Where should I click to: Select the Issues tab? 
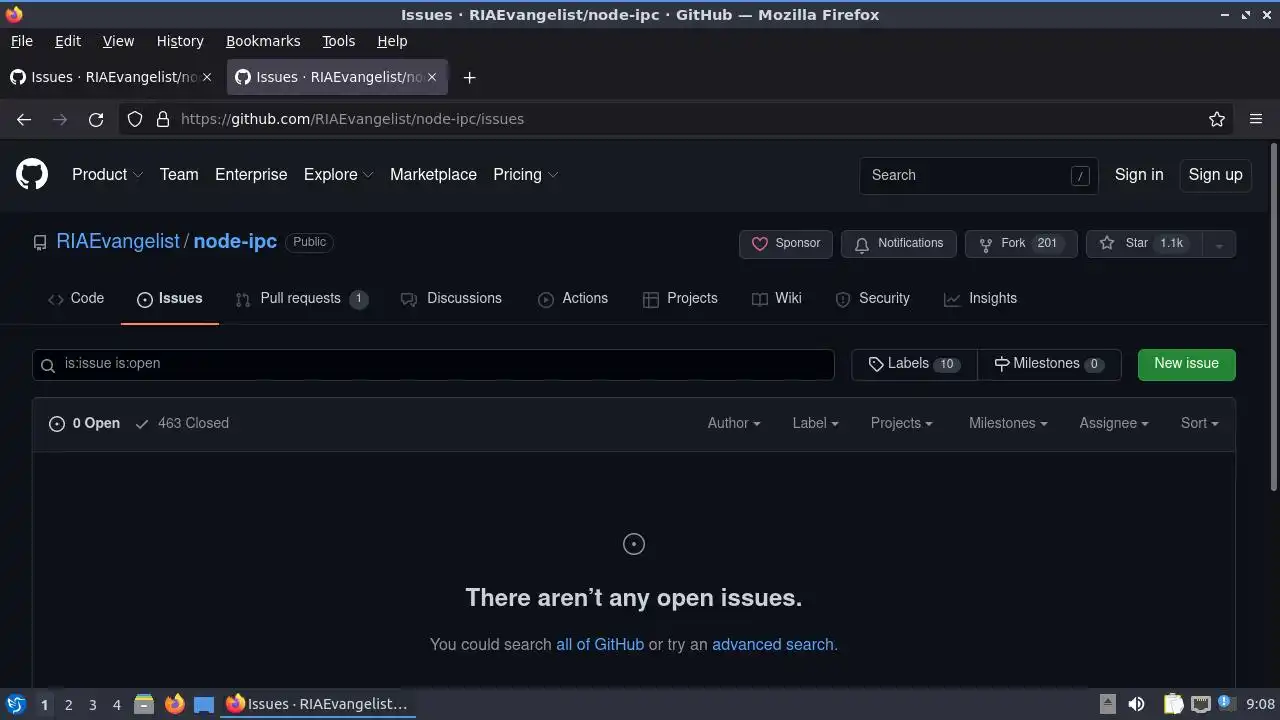point(170,298)
